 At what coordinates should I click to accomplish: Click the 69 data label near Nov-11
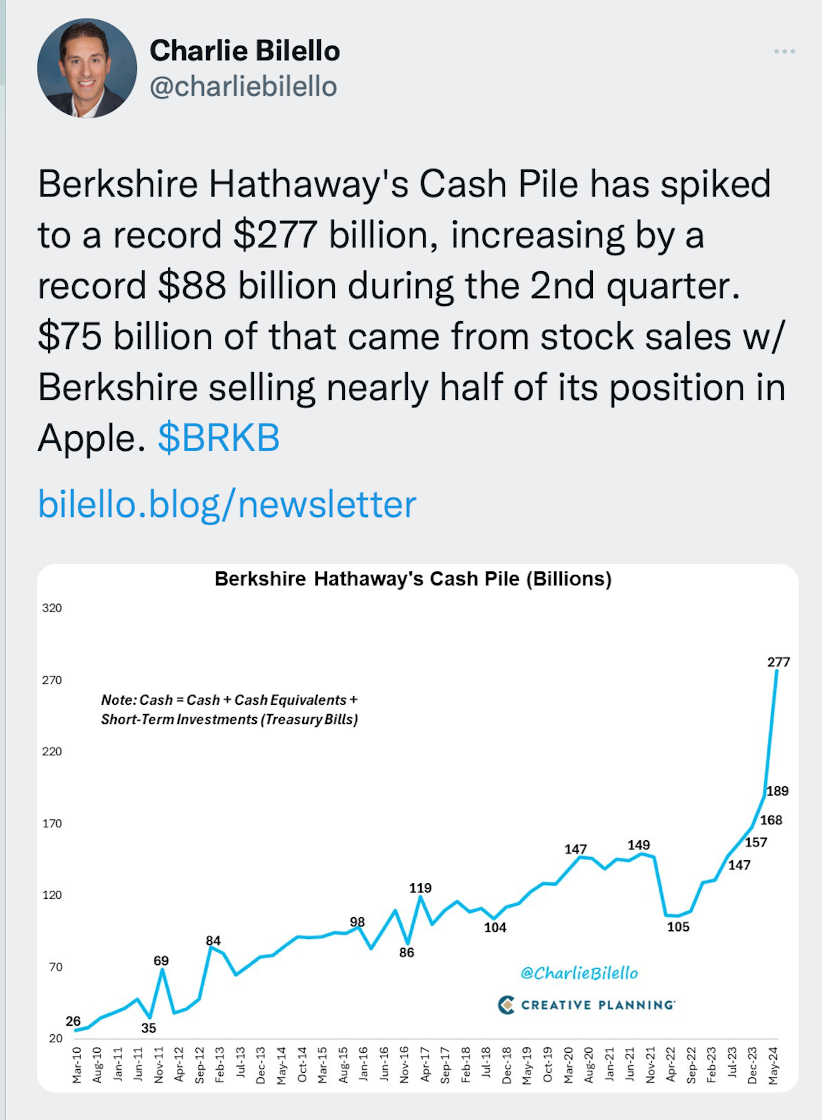pyautogui.click(x=161, y=960)
